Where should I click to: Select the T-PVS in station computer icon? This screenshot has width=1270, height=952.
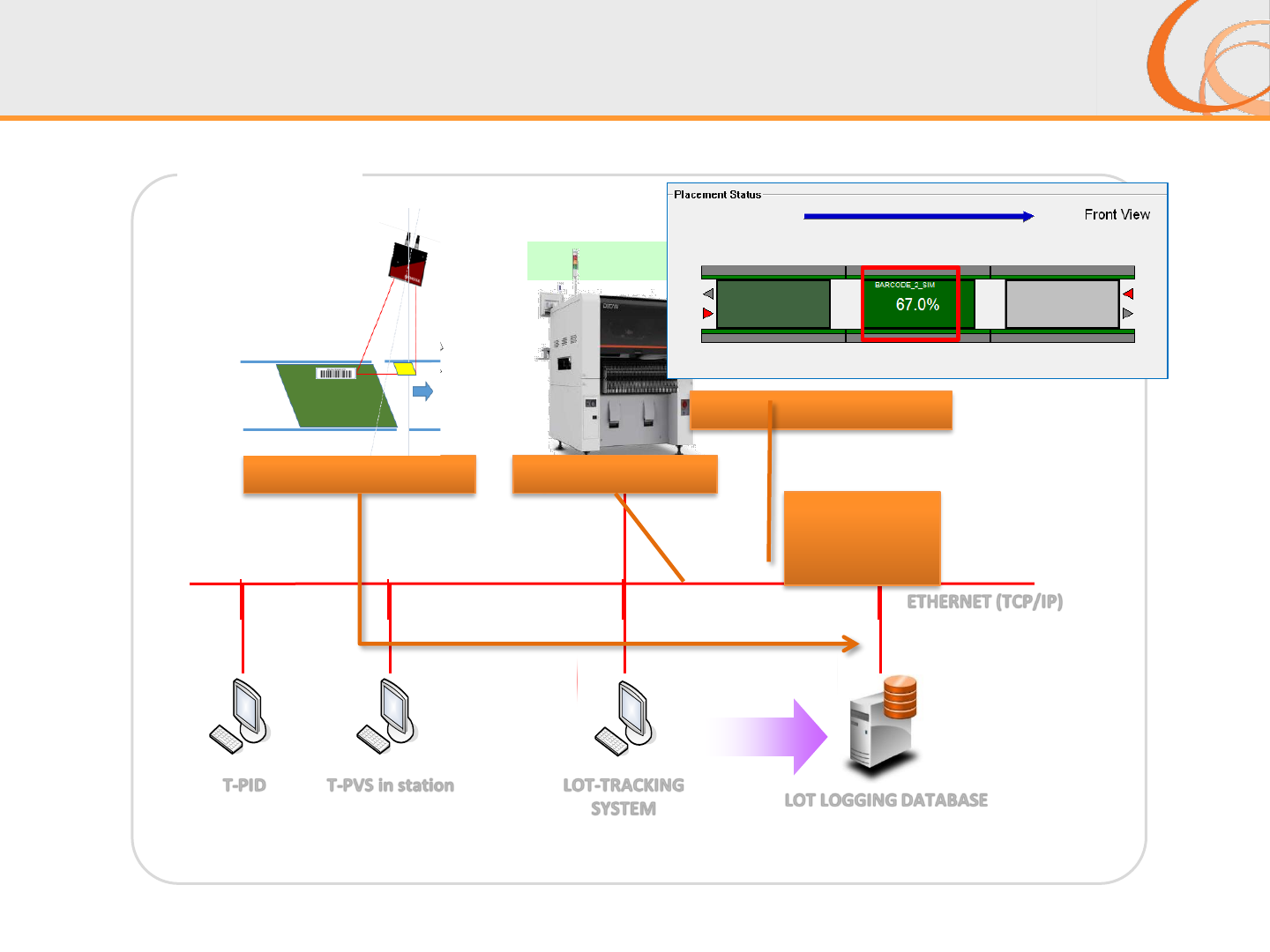[x=386, y=716]
